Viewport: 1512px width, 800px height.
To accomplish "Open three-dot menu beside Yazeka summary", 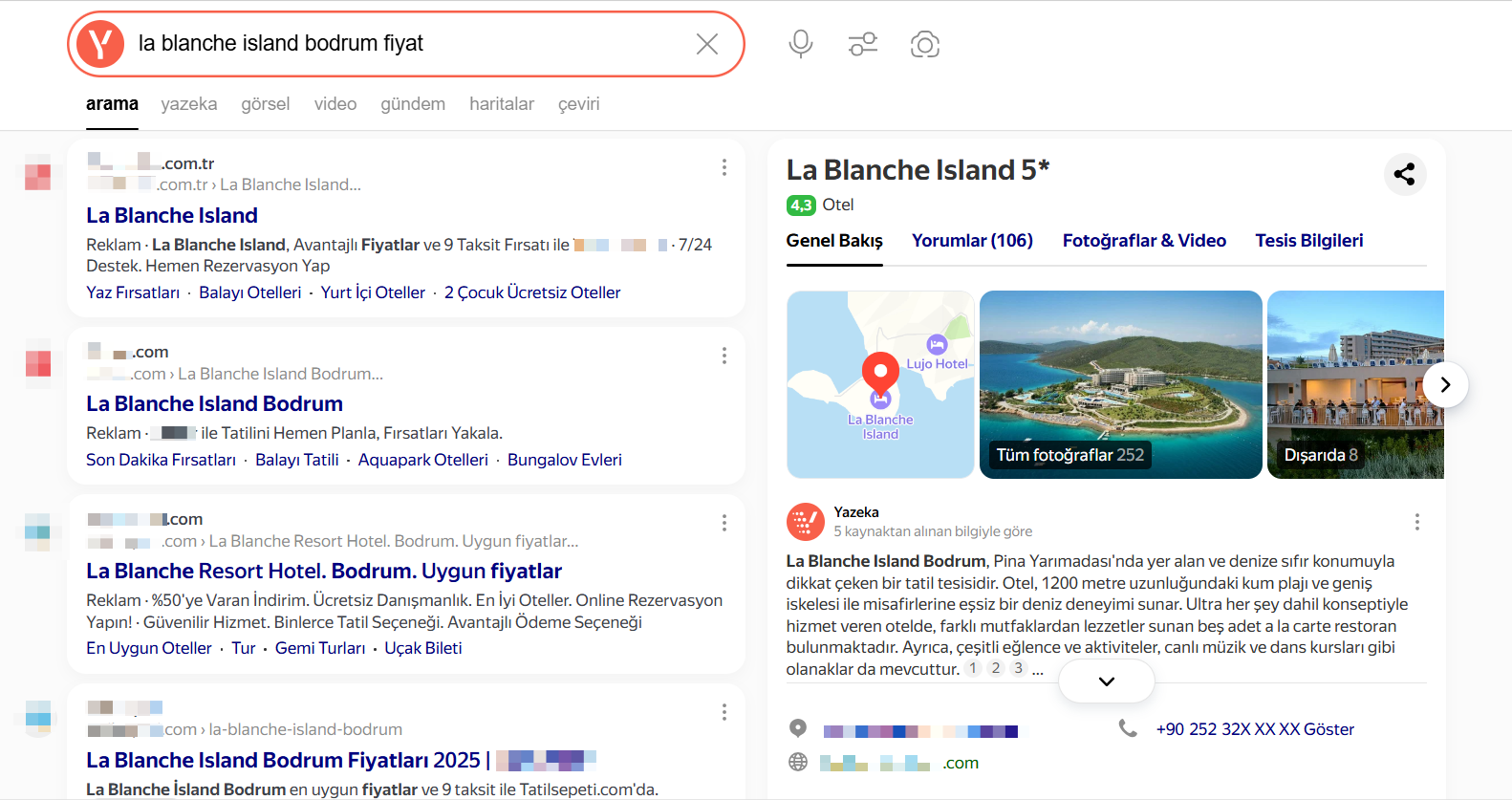I will click(x=1416, y=522).
